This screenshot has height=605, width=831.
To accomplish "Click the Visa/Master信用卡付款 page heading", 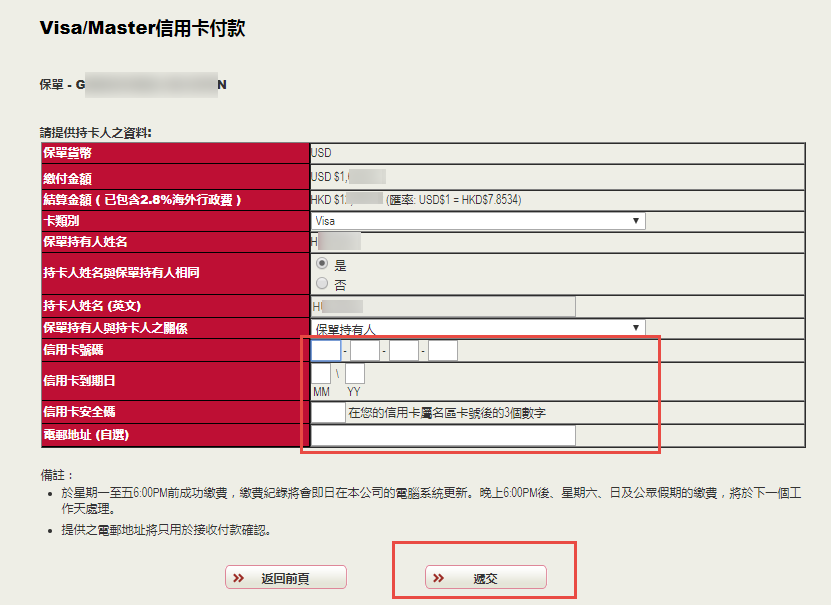I will (142, 28).
